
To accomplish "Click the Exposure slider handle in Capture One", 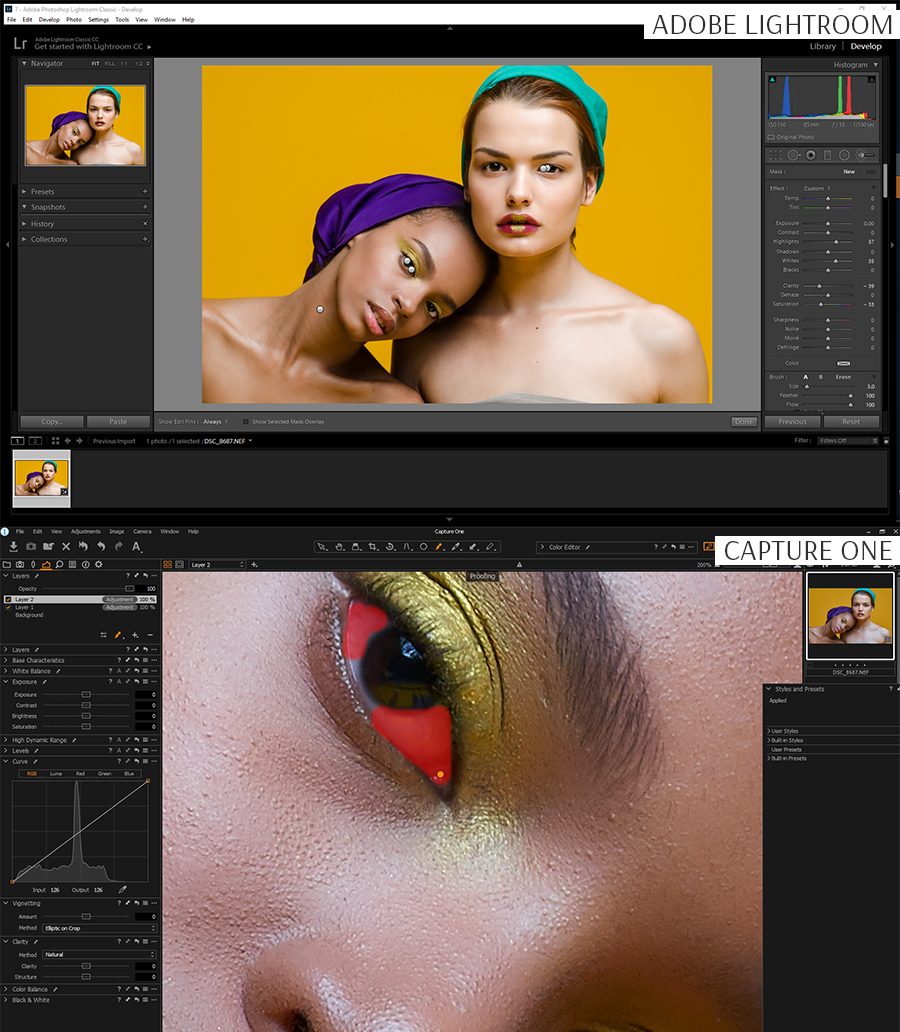I will click(x=86, y=694).
